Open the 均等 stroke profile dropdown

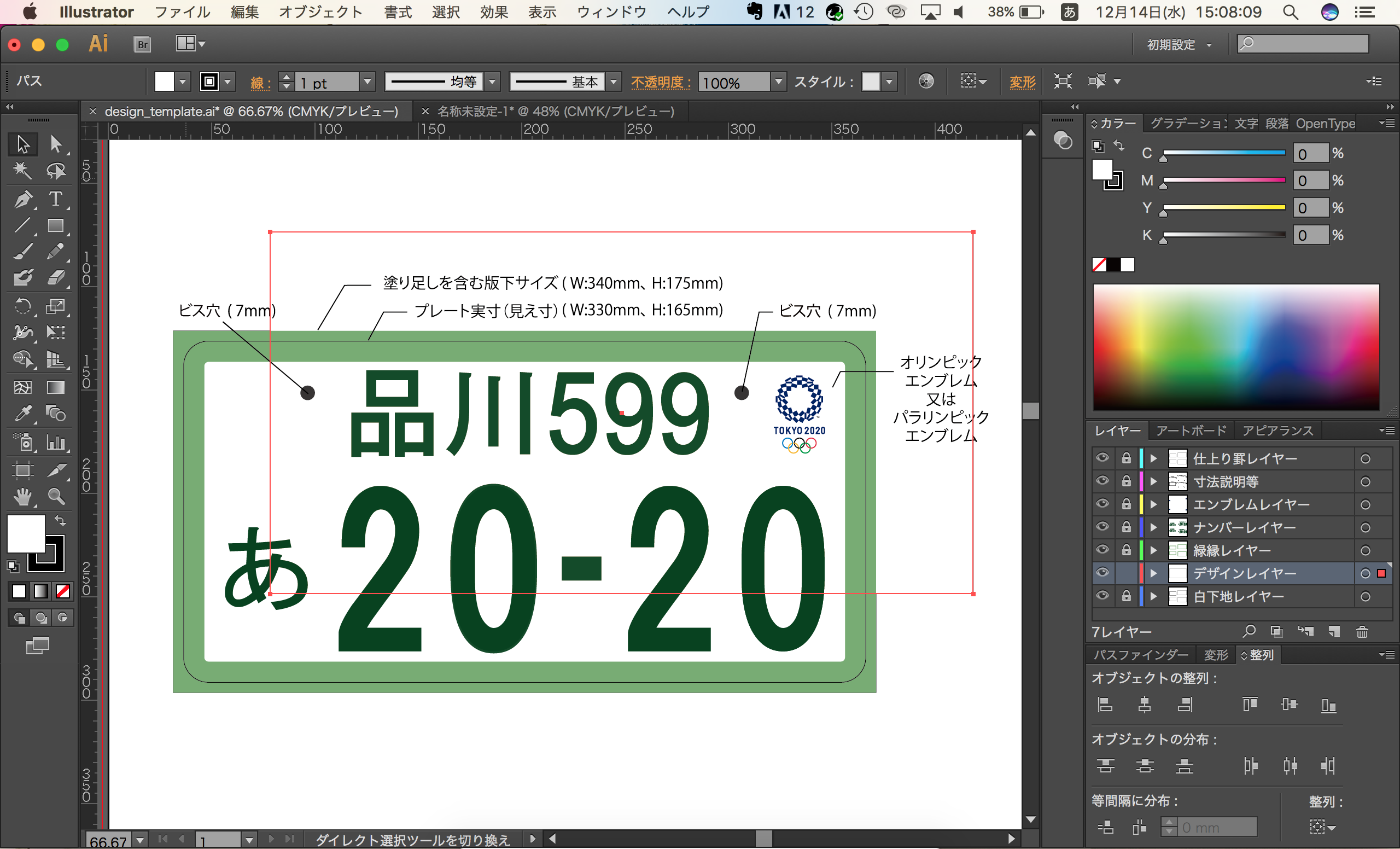click(x=492, y=82)
